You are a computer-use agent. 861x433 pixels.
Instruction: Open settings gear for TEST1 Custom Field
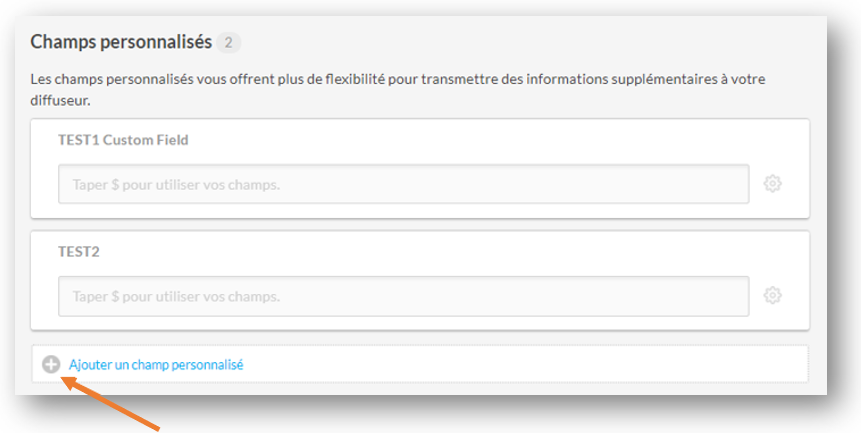coord(772,184)
